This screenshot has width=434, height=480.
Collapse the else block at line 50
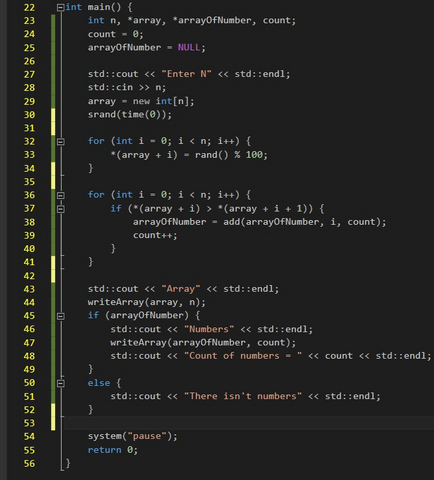[x=60, y=383]
